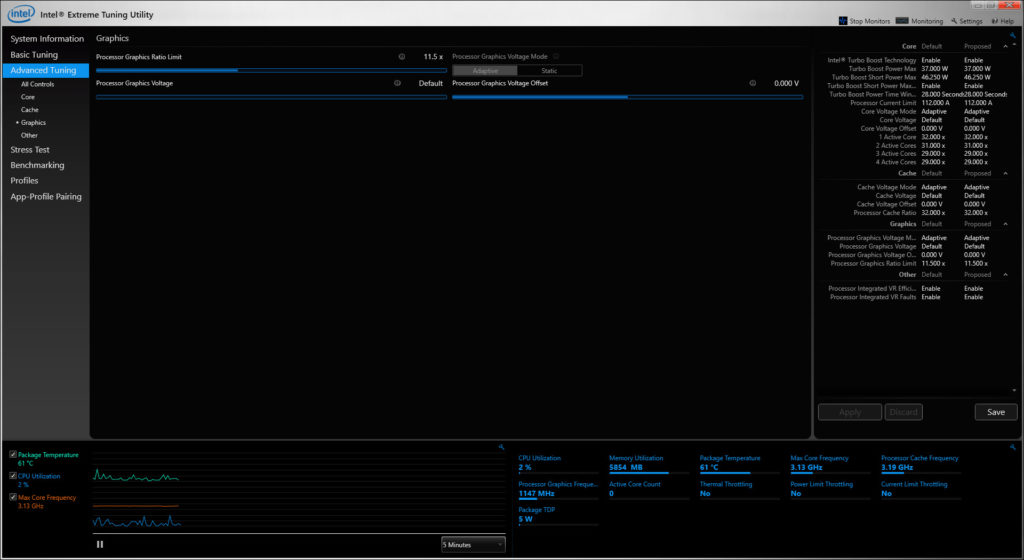The width and height of the screenshot is (1024, 560).
Task: Click info icon for Processor Graphics Voltage
Action: [x=397, y=83]
